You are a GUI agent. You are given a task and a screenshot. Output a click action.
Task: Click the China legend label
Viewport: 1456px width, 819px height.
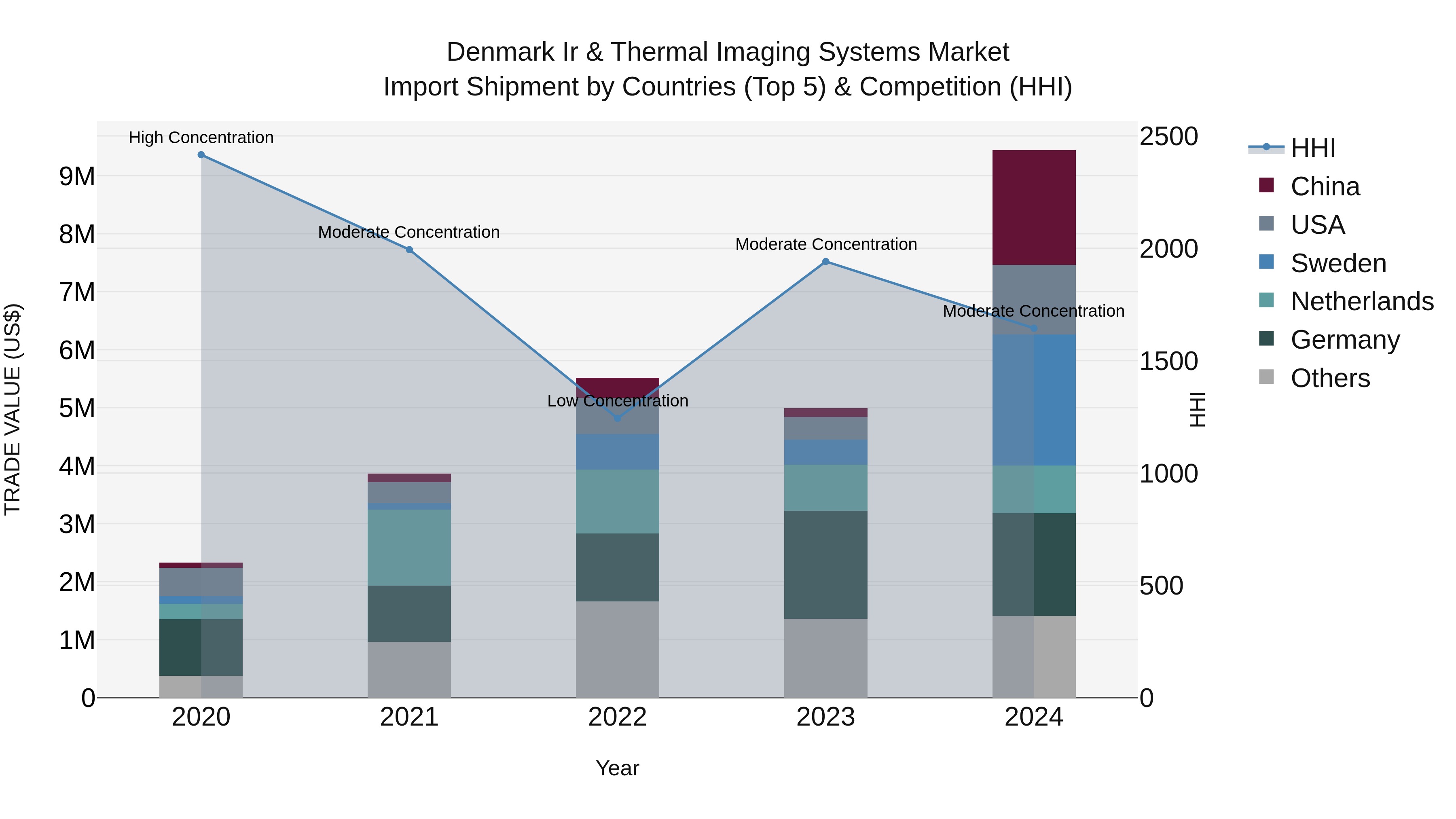coord(1325,186)
